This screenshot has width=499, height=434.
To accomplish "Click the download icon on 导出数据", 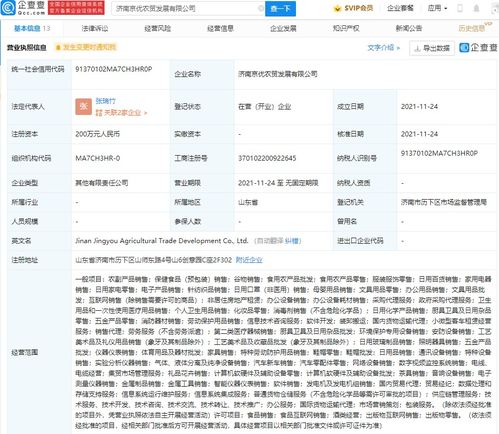I will tap(417, 48).
